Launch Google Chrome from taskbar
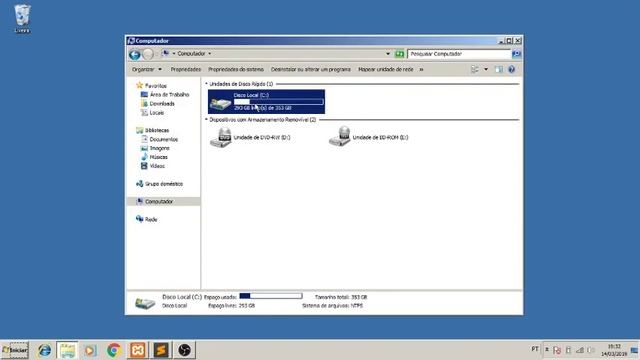Screen dimensions: 640x360 114,350
